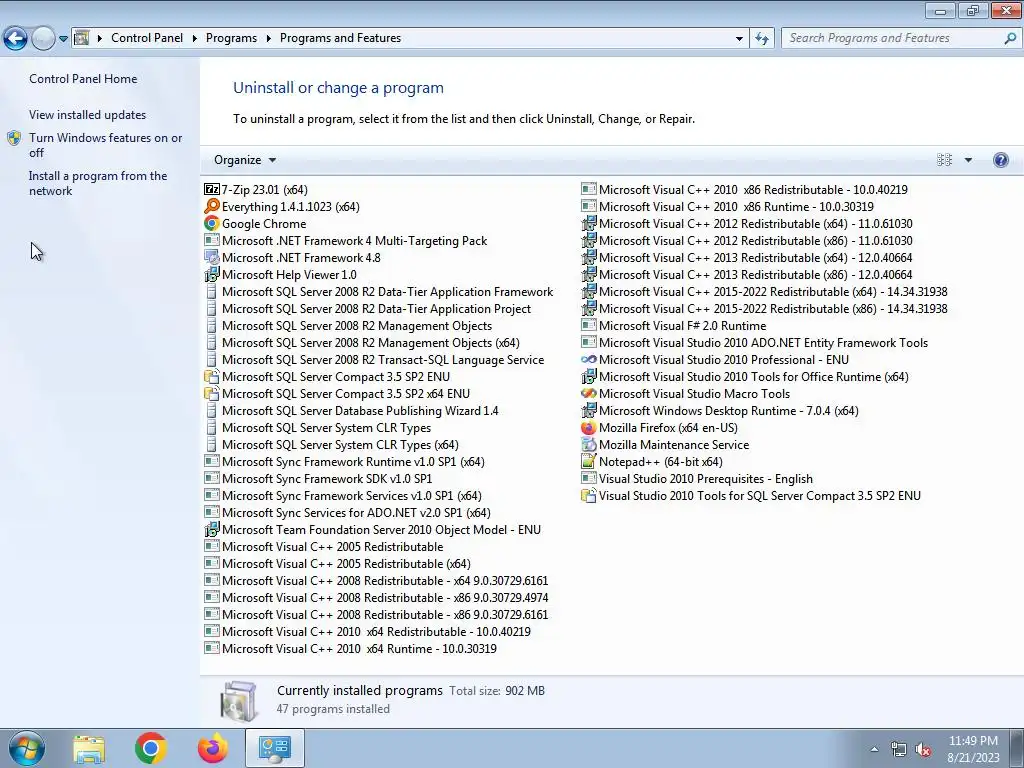Click the Visual Studio 2010 Tools for SQL Server Compact icon

[588, 496]
